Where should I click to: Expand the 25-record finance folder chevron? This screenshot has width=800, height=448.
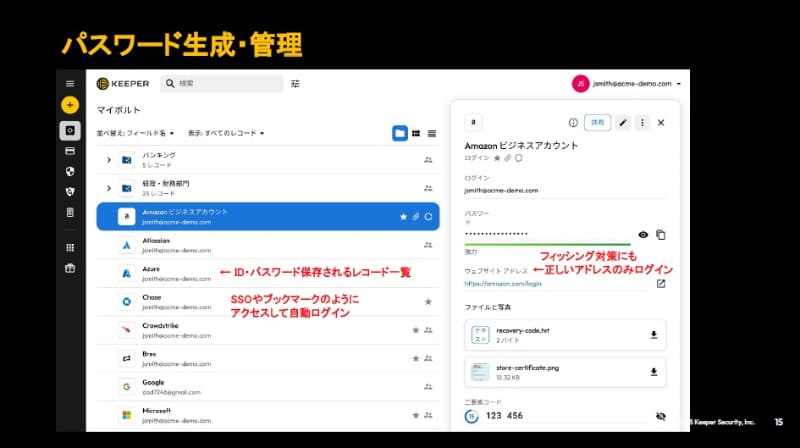(x=108, y=188)
